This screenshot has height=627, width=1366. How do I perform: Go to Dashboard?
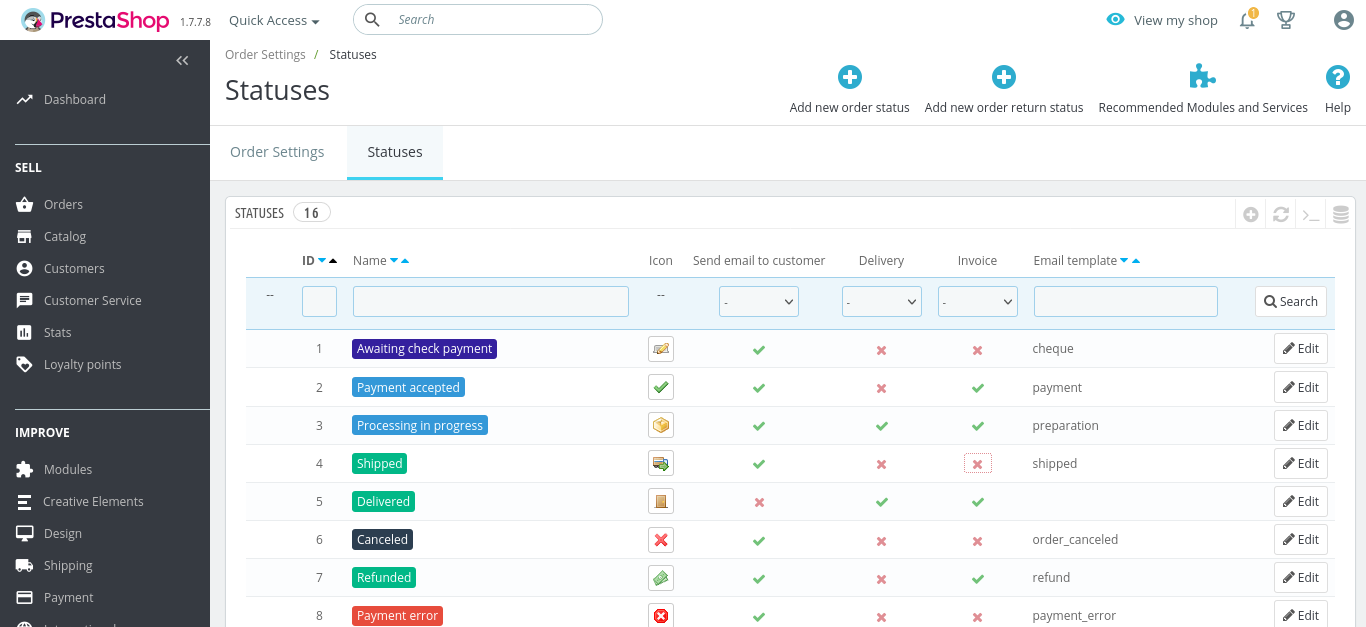pyautogui.click(x=75, y=99)
